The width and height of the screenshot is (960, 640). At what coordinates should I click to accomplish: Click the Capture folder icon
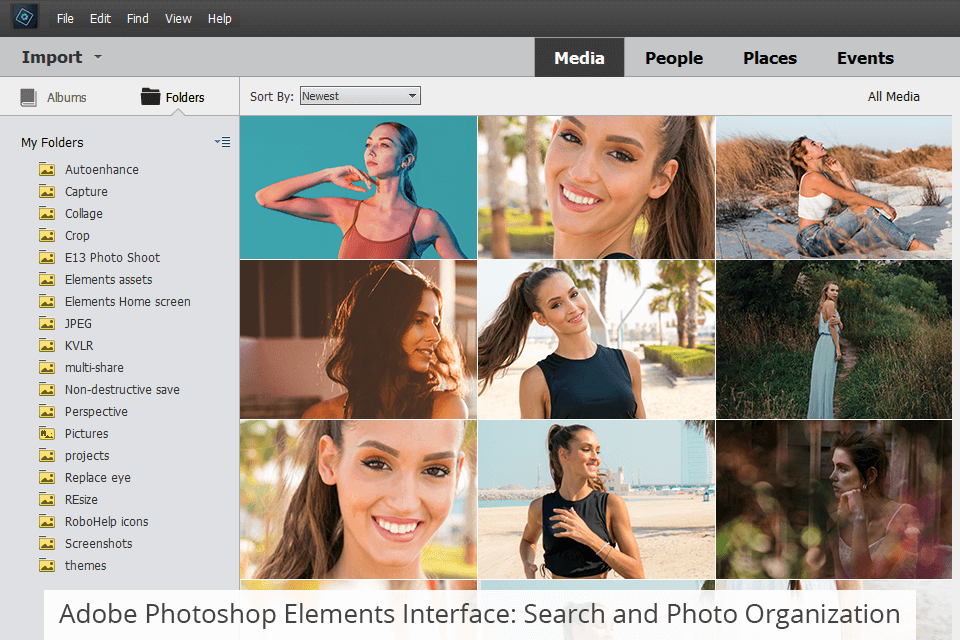(x=47, y=192)
